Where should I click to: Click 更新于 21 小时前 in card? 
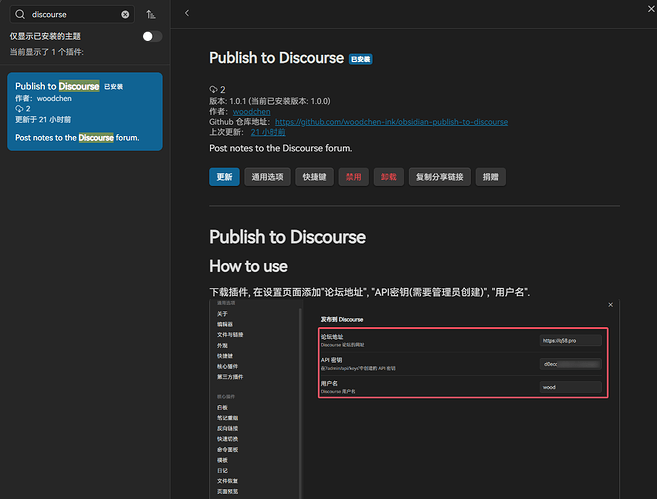[43, 120]
